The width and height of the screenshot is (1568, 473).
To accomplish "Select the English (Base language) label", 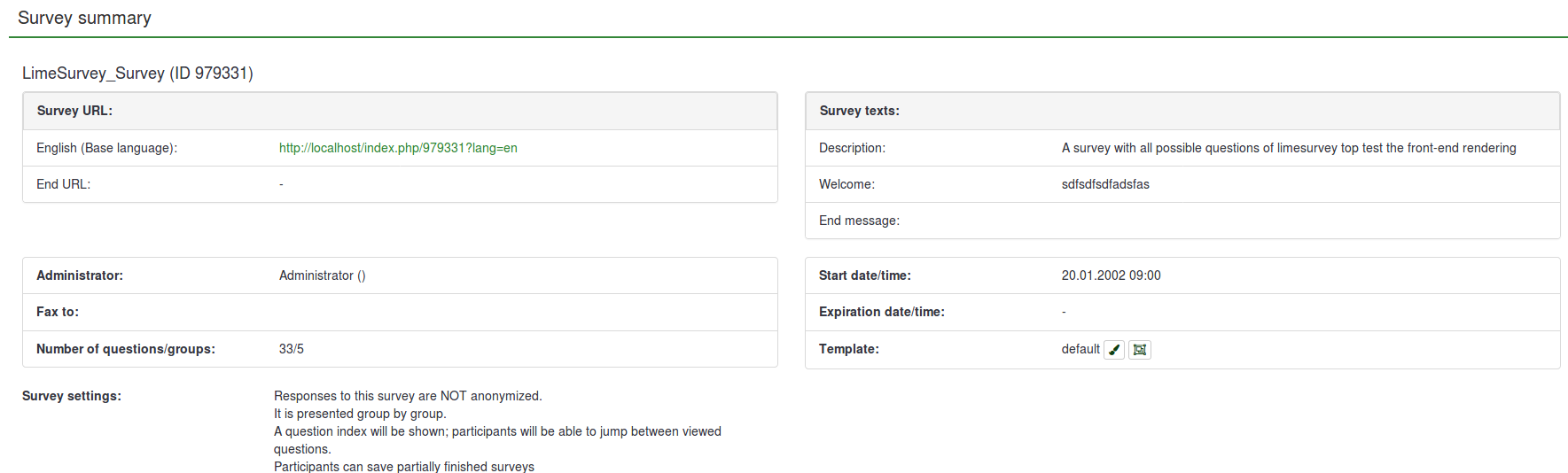I will coord(106,148).
